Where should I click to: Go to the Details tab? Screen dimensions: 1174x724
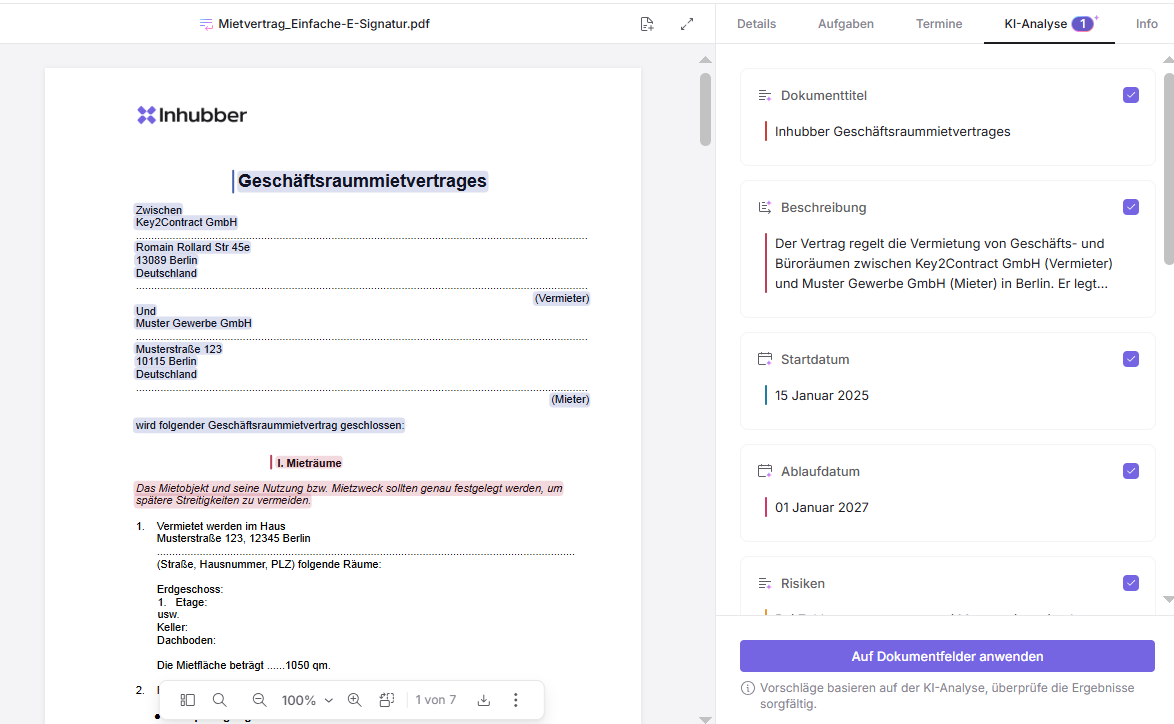pos(756,24)
